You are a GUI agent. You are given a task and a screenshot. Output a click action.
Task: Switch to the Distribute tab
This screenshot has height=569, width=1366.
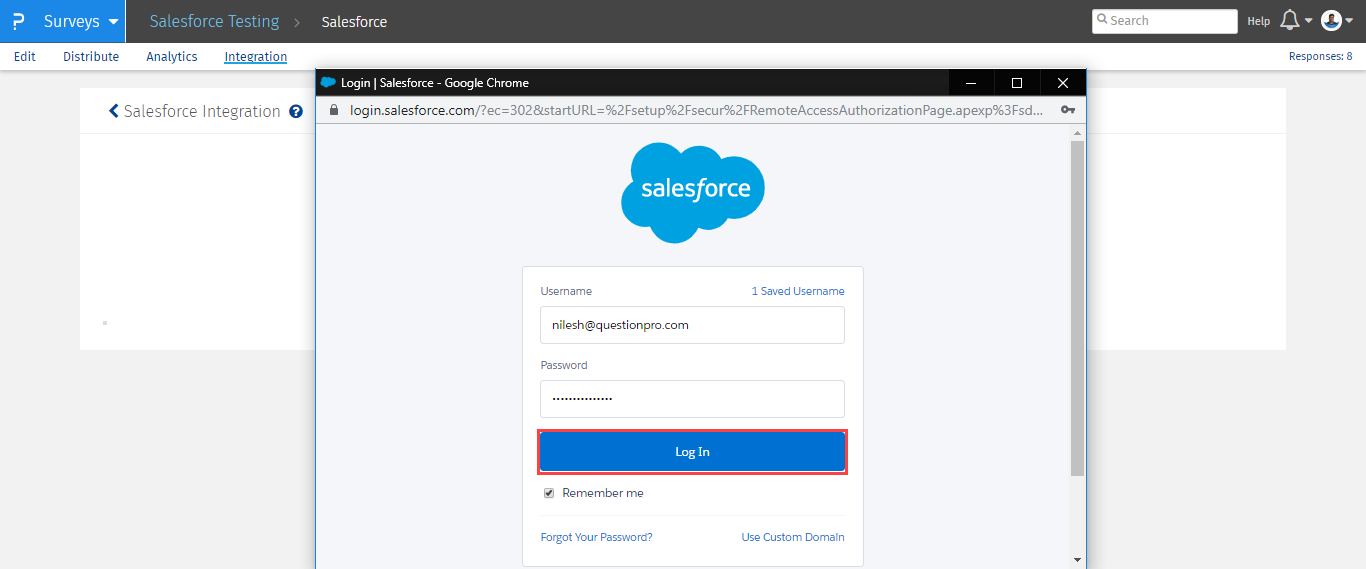(91, 57)
